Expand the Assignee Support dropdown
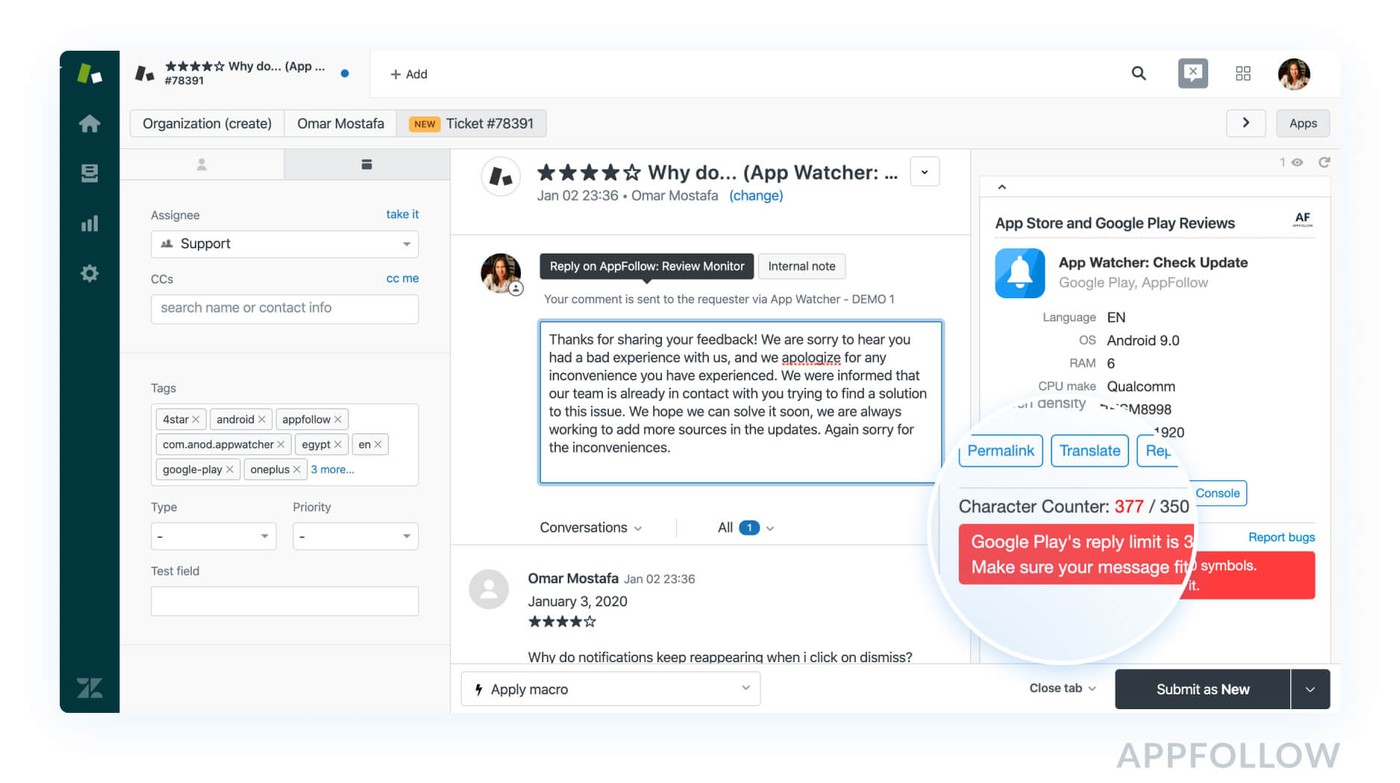Image resolution: width=1400 pixels, height=783 pixels. point(284,244)
